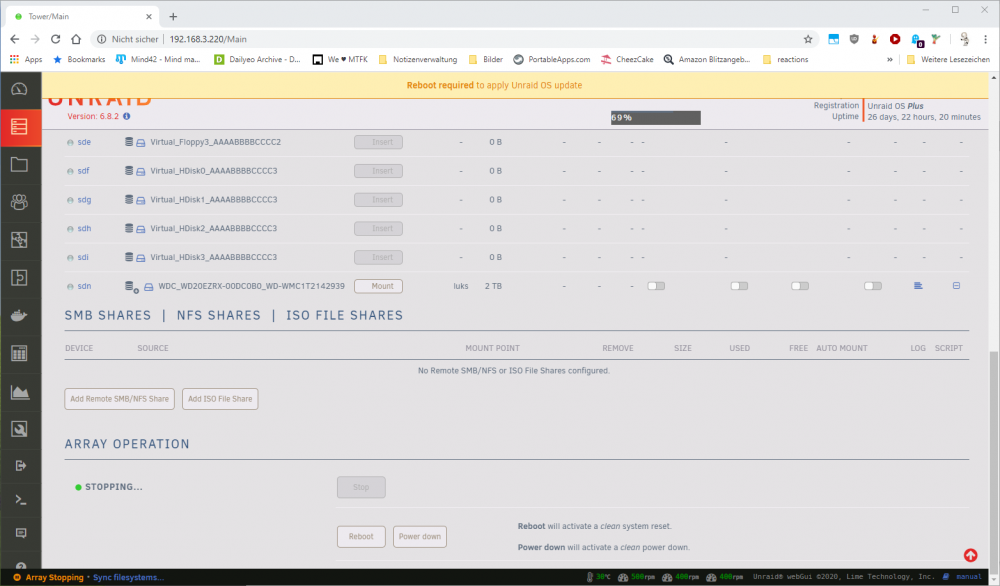The width and height of the screenshot is (1000, 586).
Task: Open Chrome home page button
Action: click(x=76, y=39)
